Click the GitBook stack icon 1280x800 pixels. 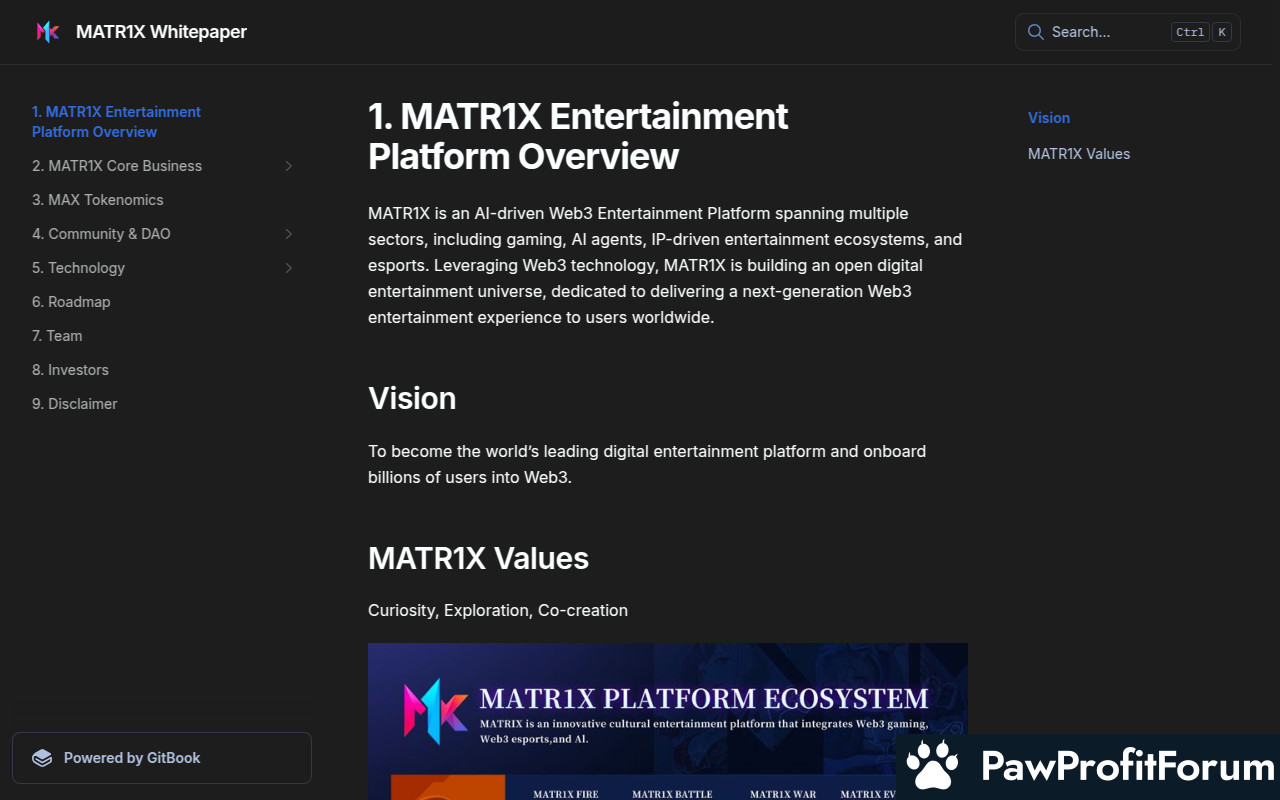coord(42,758)
